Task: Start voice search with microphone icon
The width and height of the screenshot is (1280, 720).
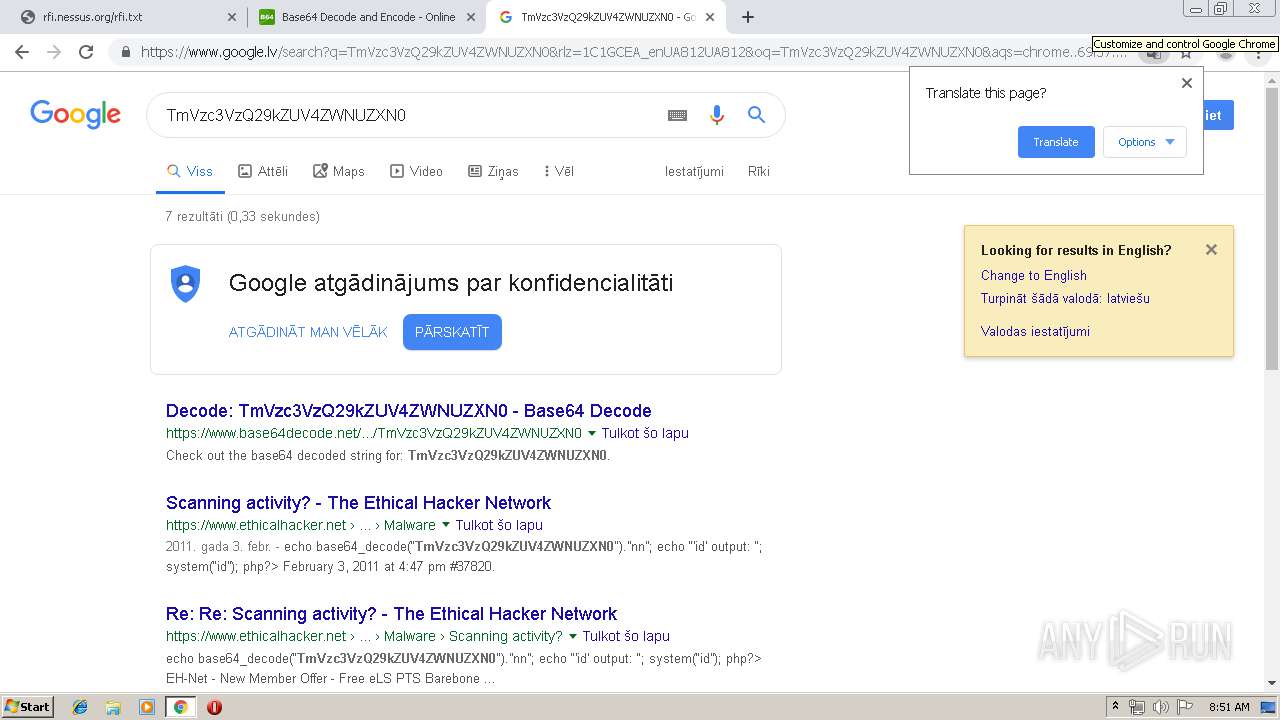Action: coord(716,115)
